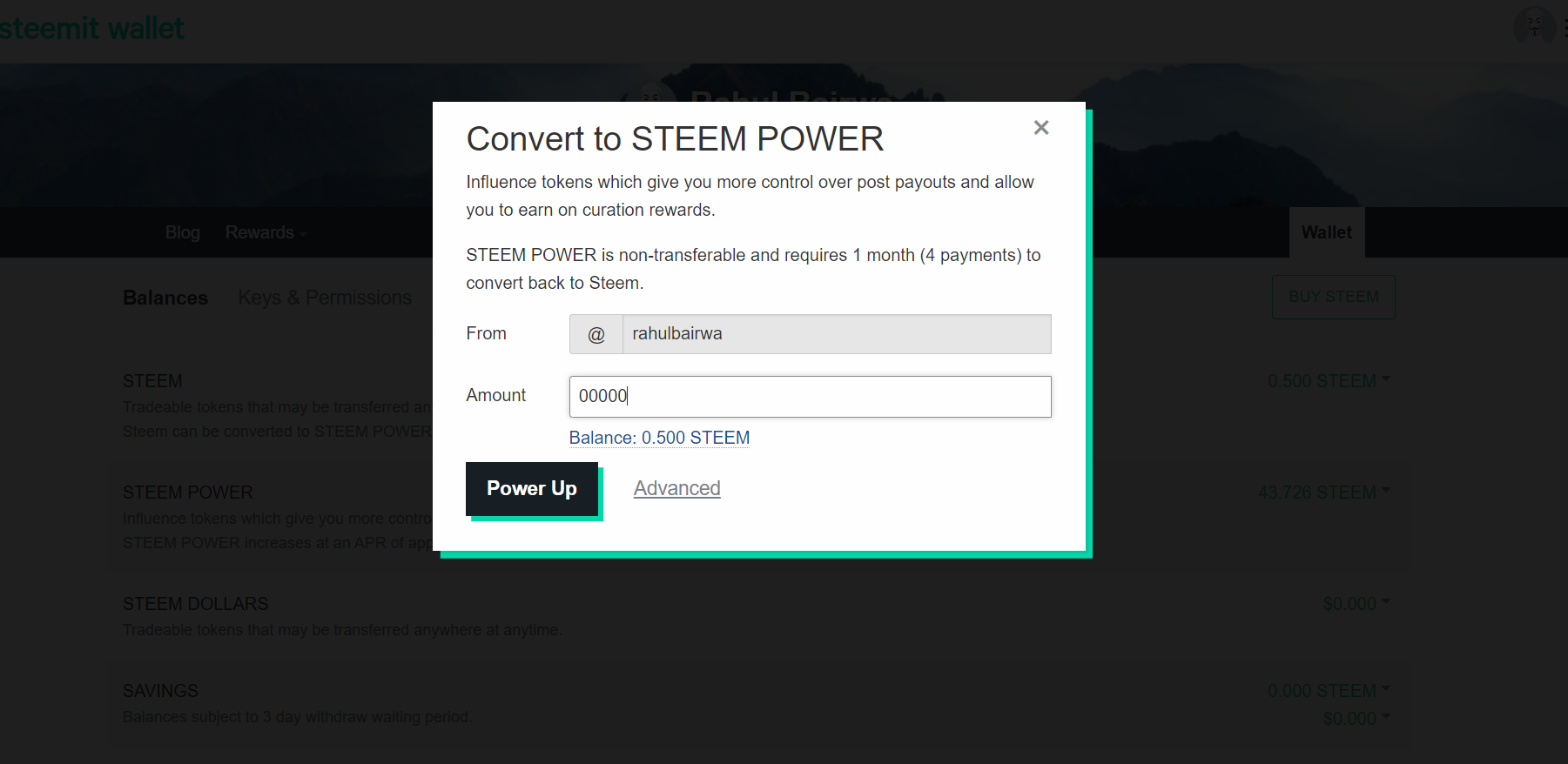Click the STEEM POWER heading in the balances list

click(x=188, y=493)
